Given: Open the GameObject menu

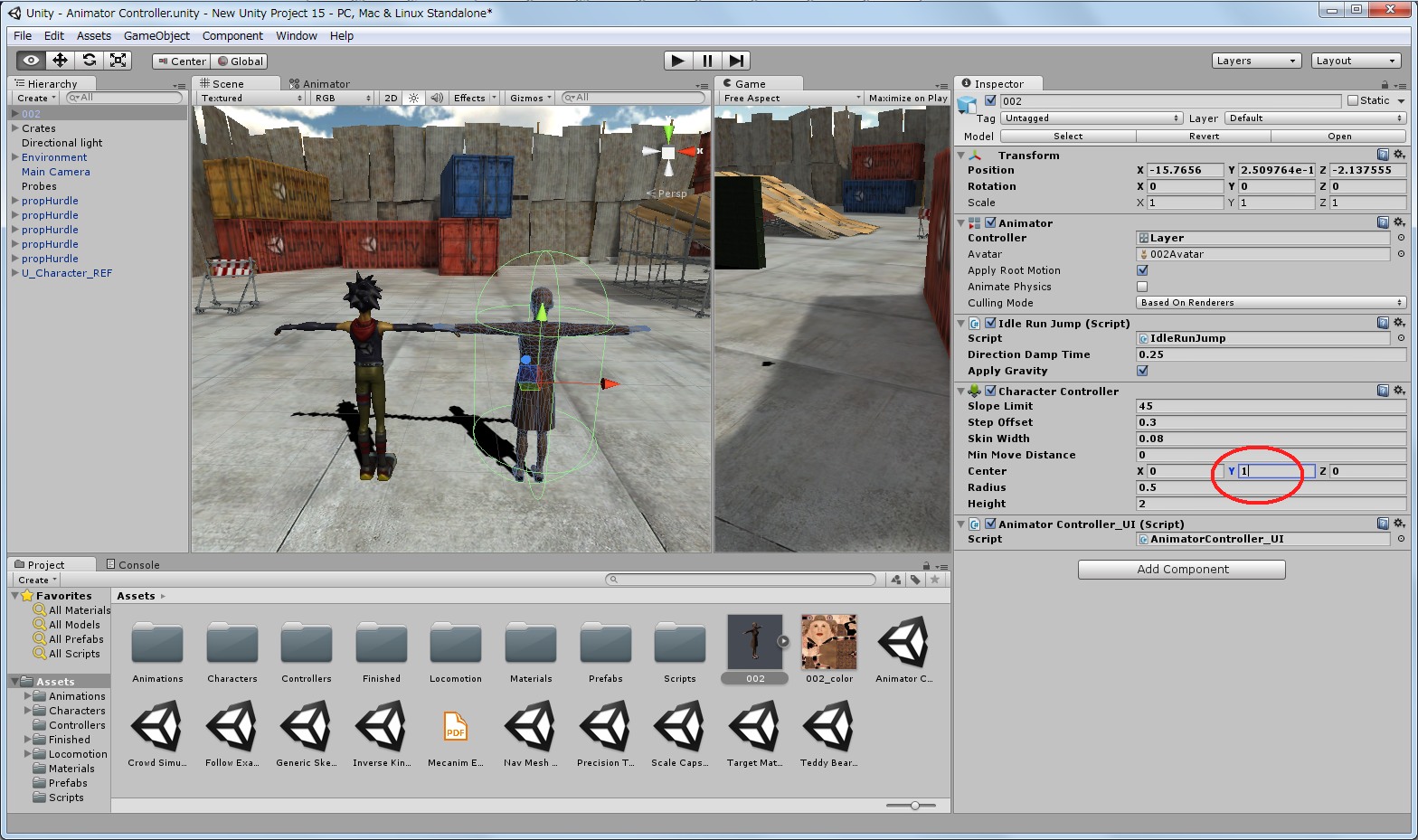Looking at the screenshot, I should pyautogui.click(x=156, y=36).
